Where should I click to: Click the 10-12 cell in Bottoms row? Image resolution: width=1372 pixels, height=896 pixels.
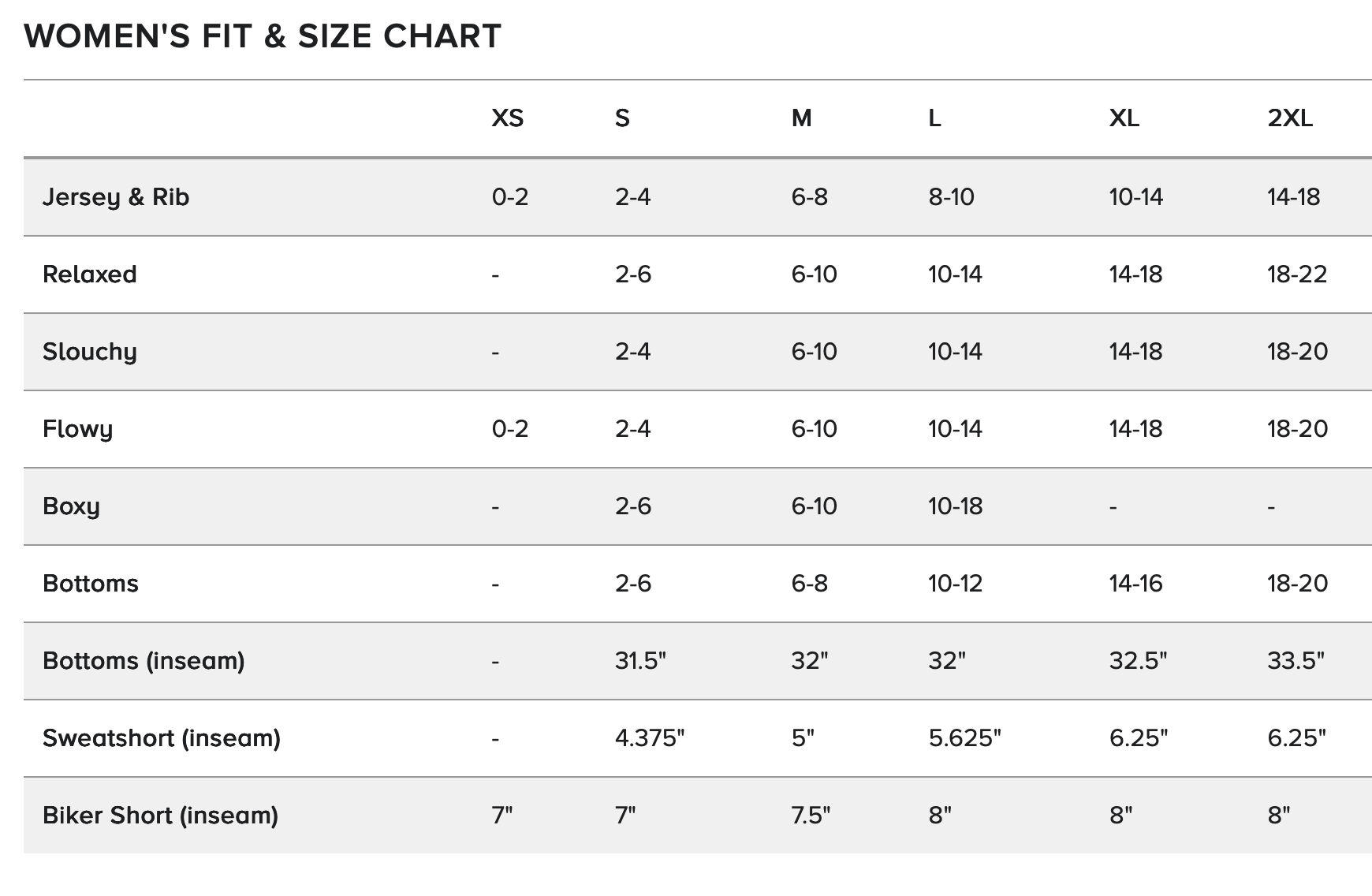click(955, 583)
